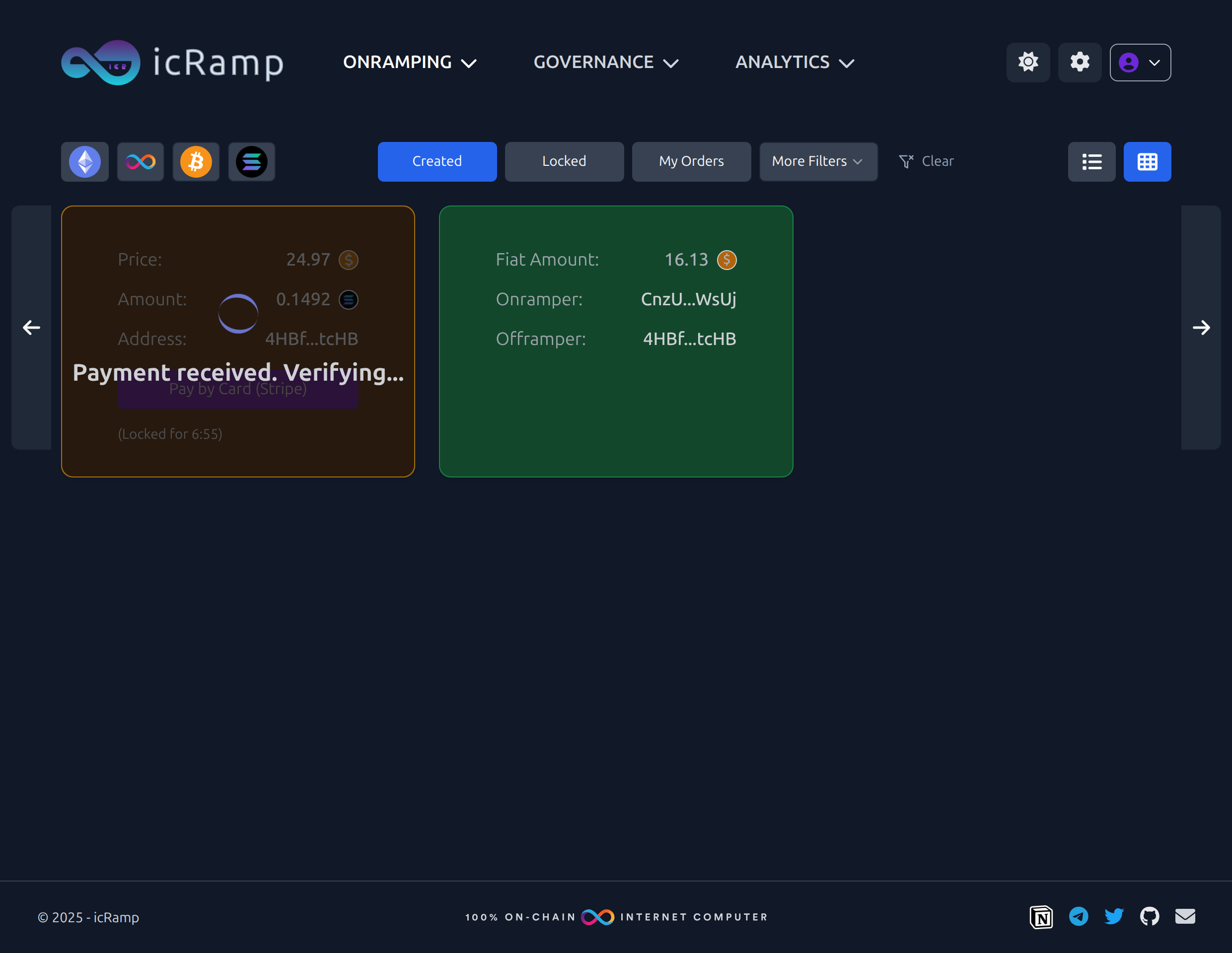Screen dimensions: 1232x953
Task: Select the Ethereum currency filter
Action: pos(84,162)
